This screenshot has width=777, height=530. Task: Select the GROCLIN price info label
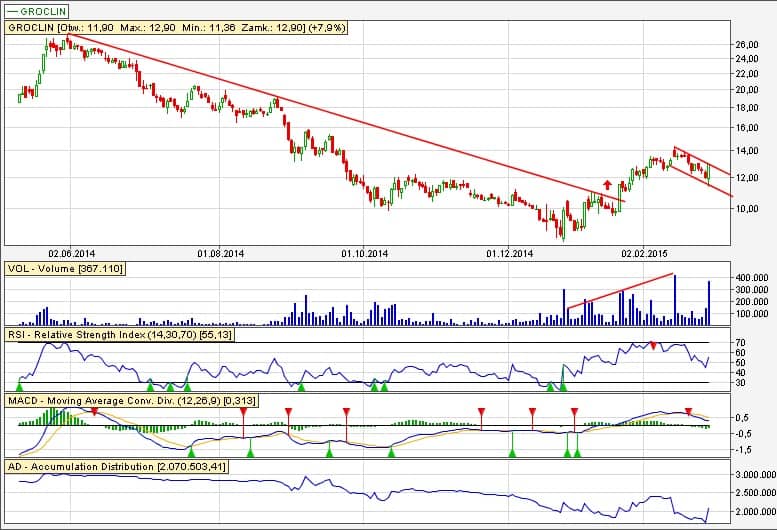177,28
